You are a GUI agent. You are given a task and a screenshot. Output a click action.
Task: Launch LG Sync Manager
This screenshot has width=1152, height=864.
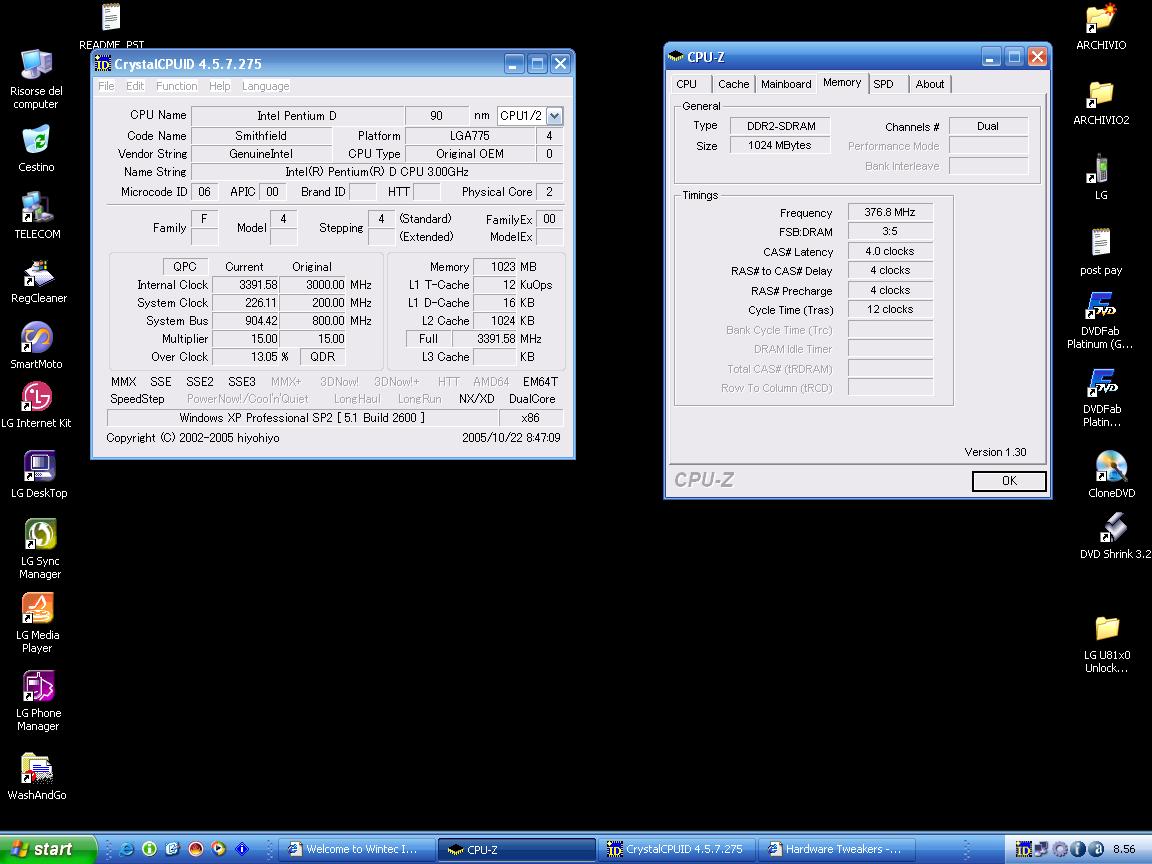tap(40, 534)
